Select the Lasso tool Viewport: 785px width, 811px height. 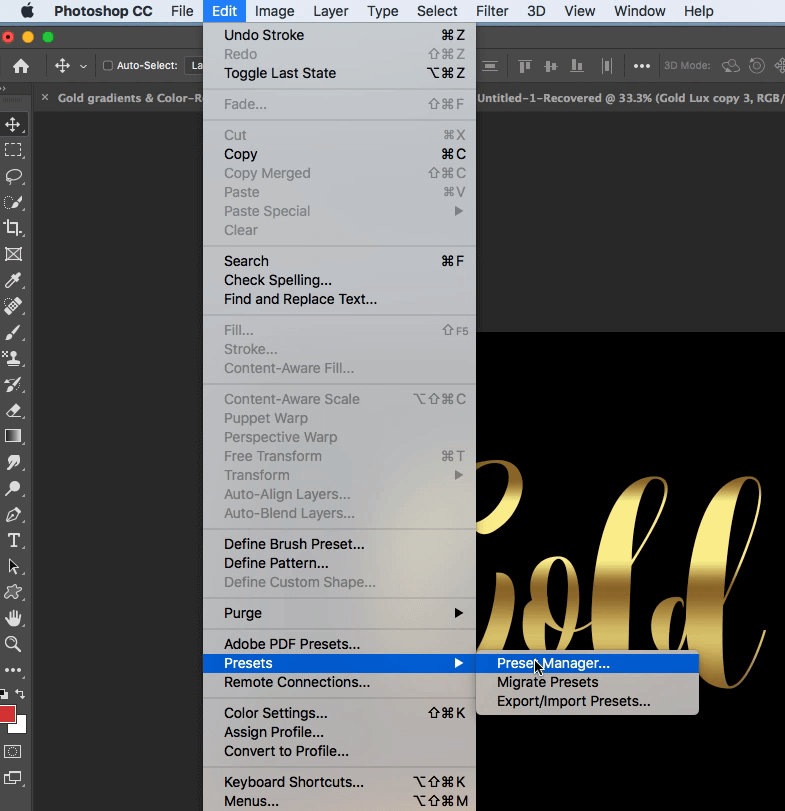point(13,176)
